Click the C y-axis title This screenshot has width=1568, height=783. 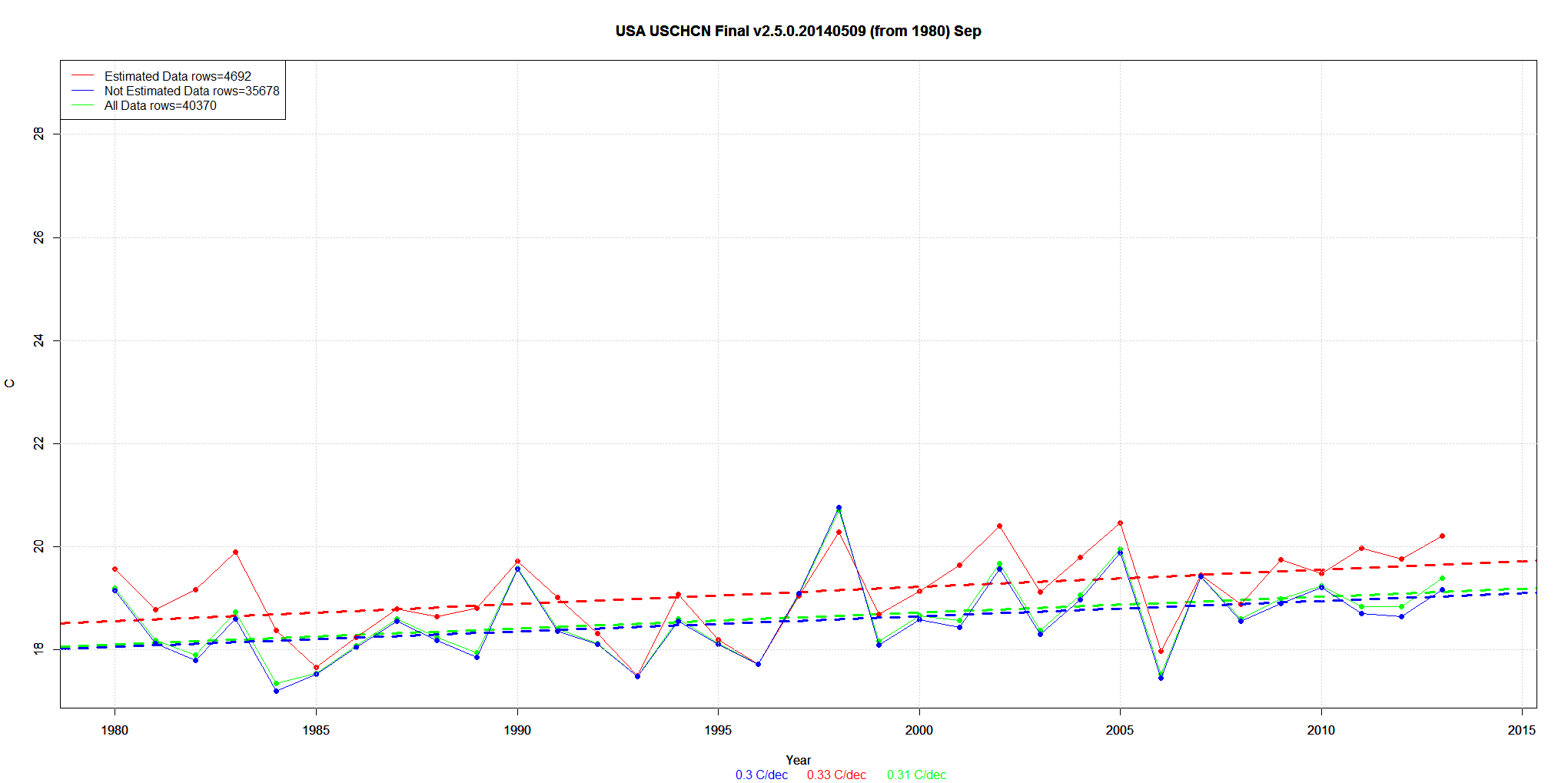click(10, 383)
